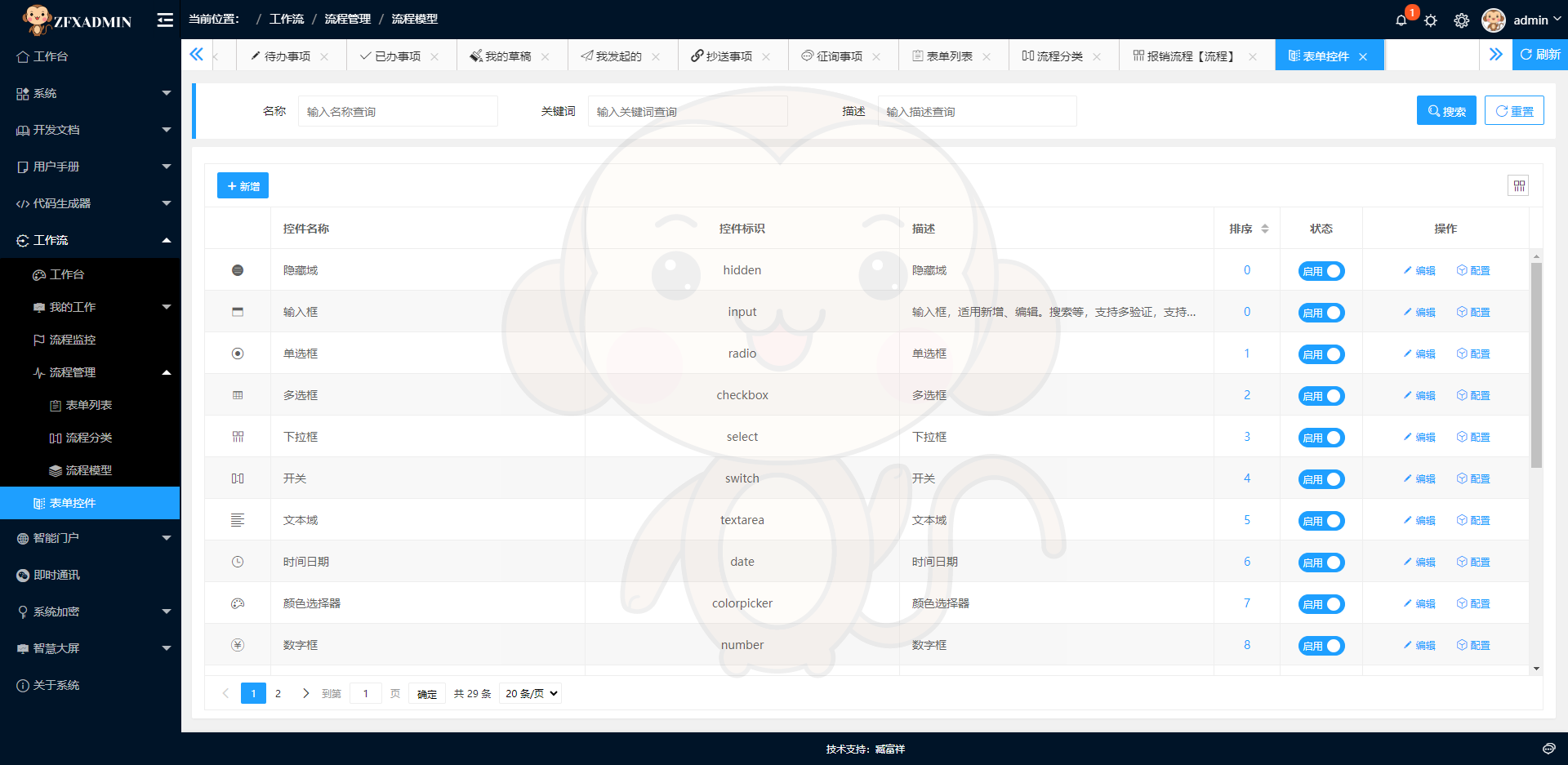Click the 下拉框 row control icon
Image resolution: width=1568 pixels, height=765 pixels.
[x=238, y=437]
